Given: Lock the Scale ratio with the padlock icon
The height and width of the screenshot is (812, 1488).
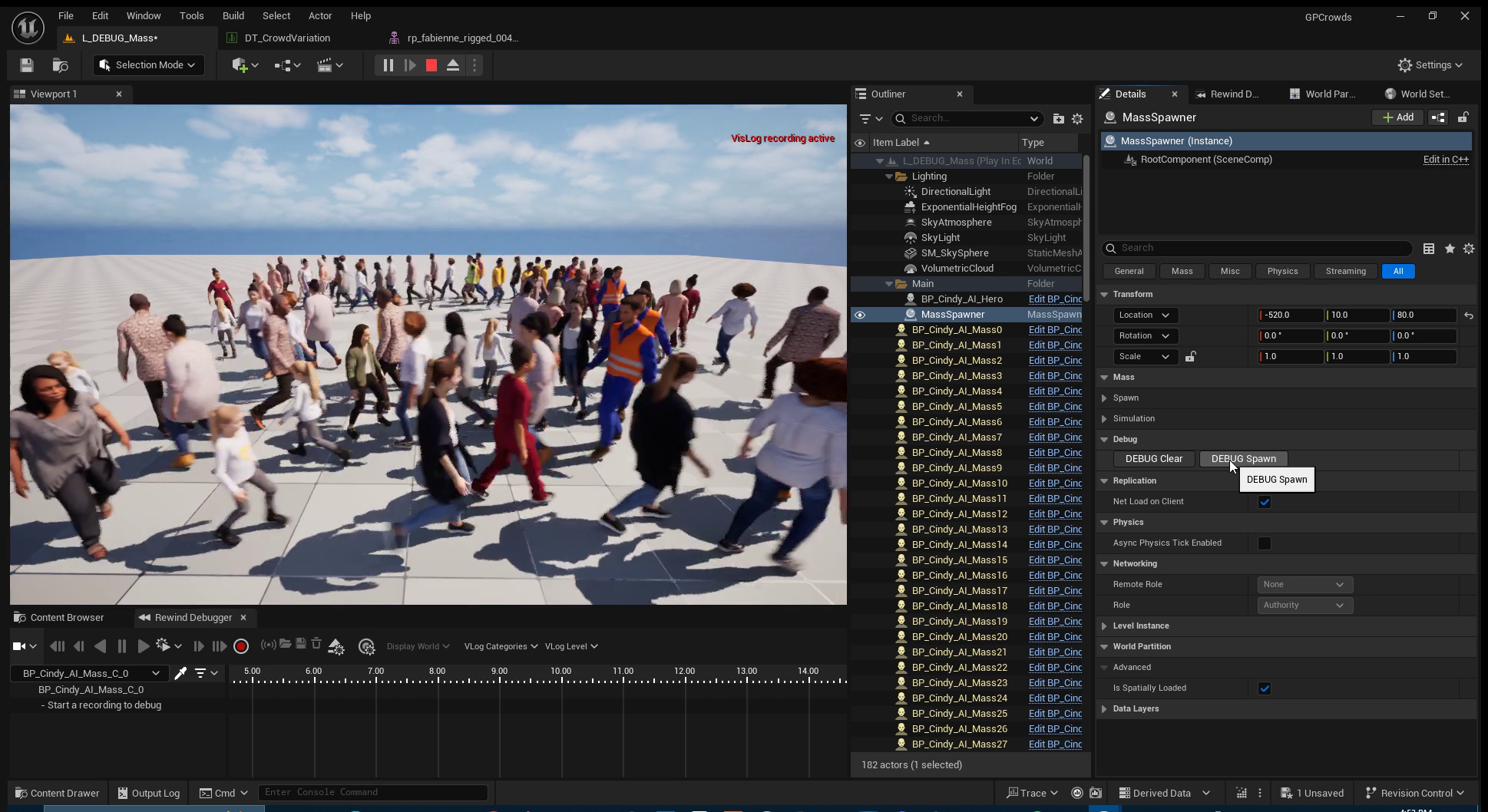Looking at the screenshot, I should pyautogui.click(x=1190, y=356).
